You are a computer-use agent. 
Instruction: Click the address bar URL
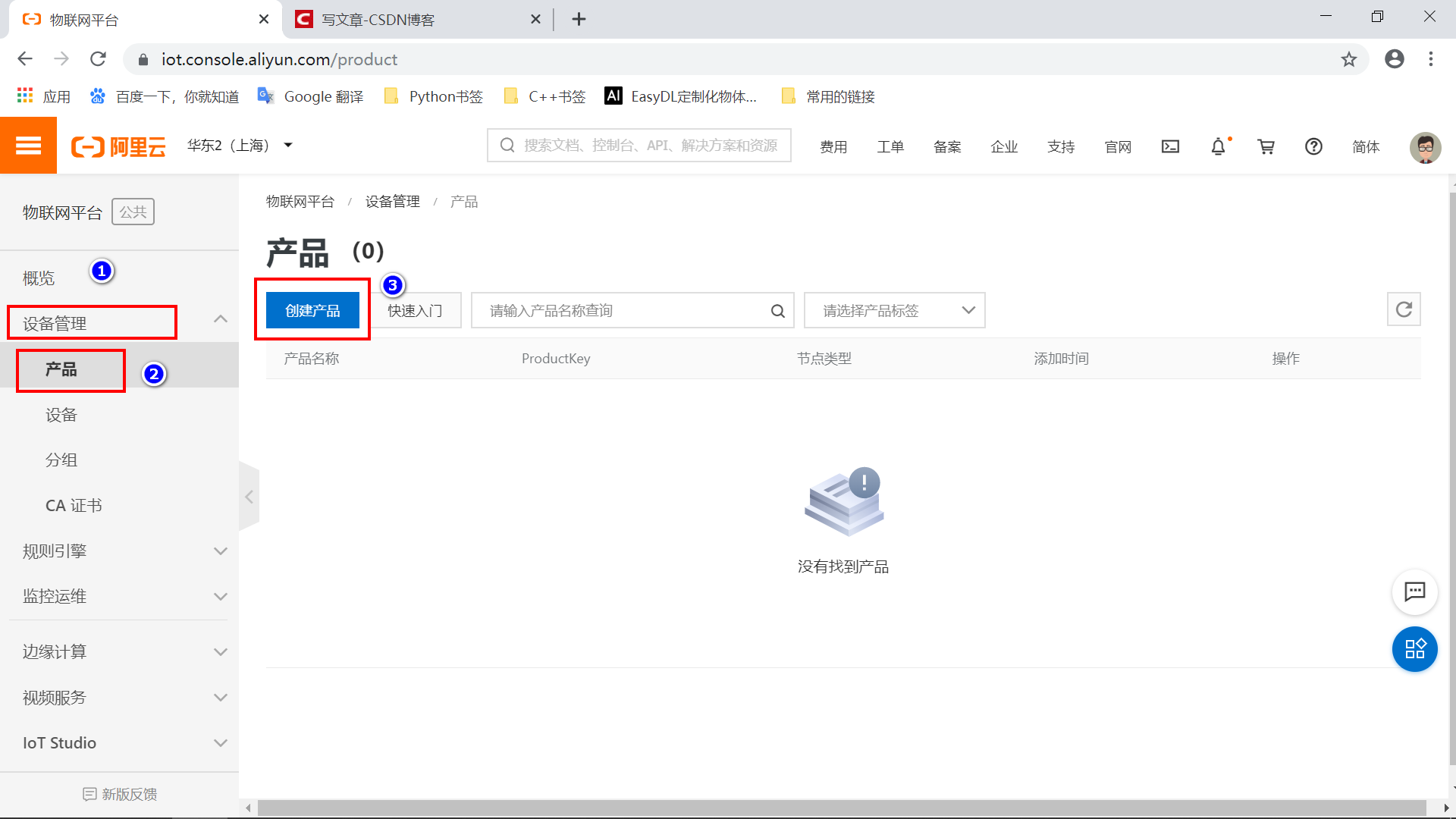point(279,59)
